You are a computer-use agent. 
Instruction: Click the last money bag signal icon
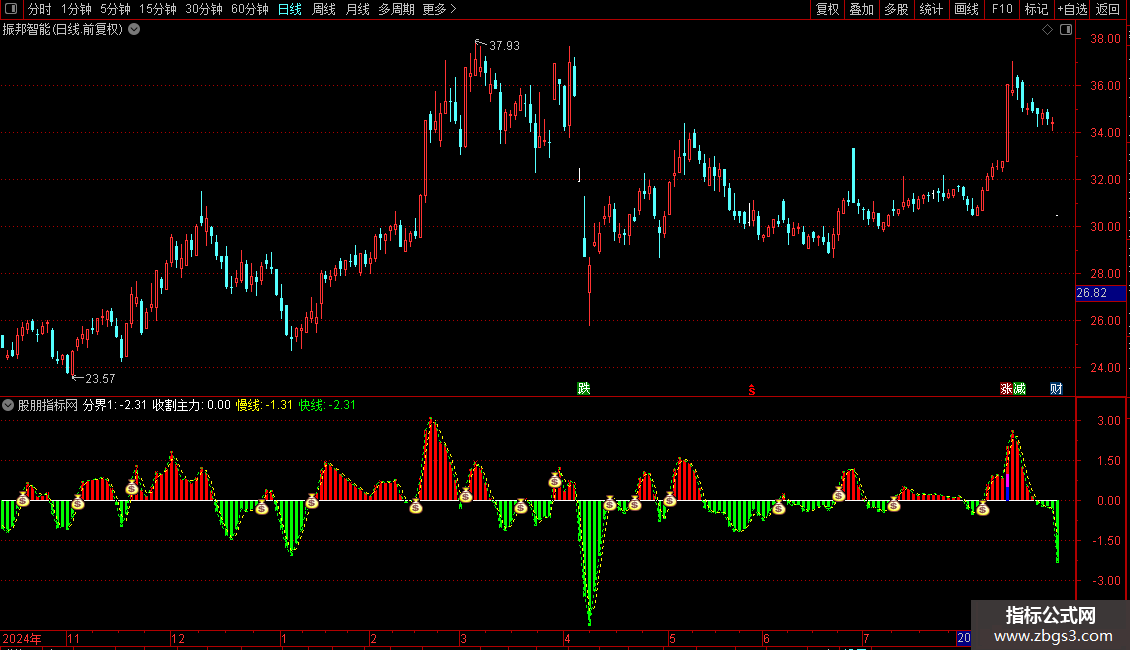tap(983, 509)
